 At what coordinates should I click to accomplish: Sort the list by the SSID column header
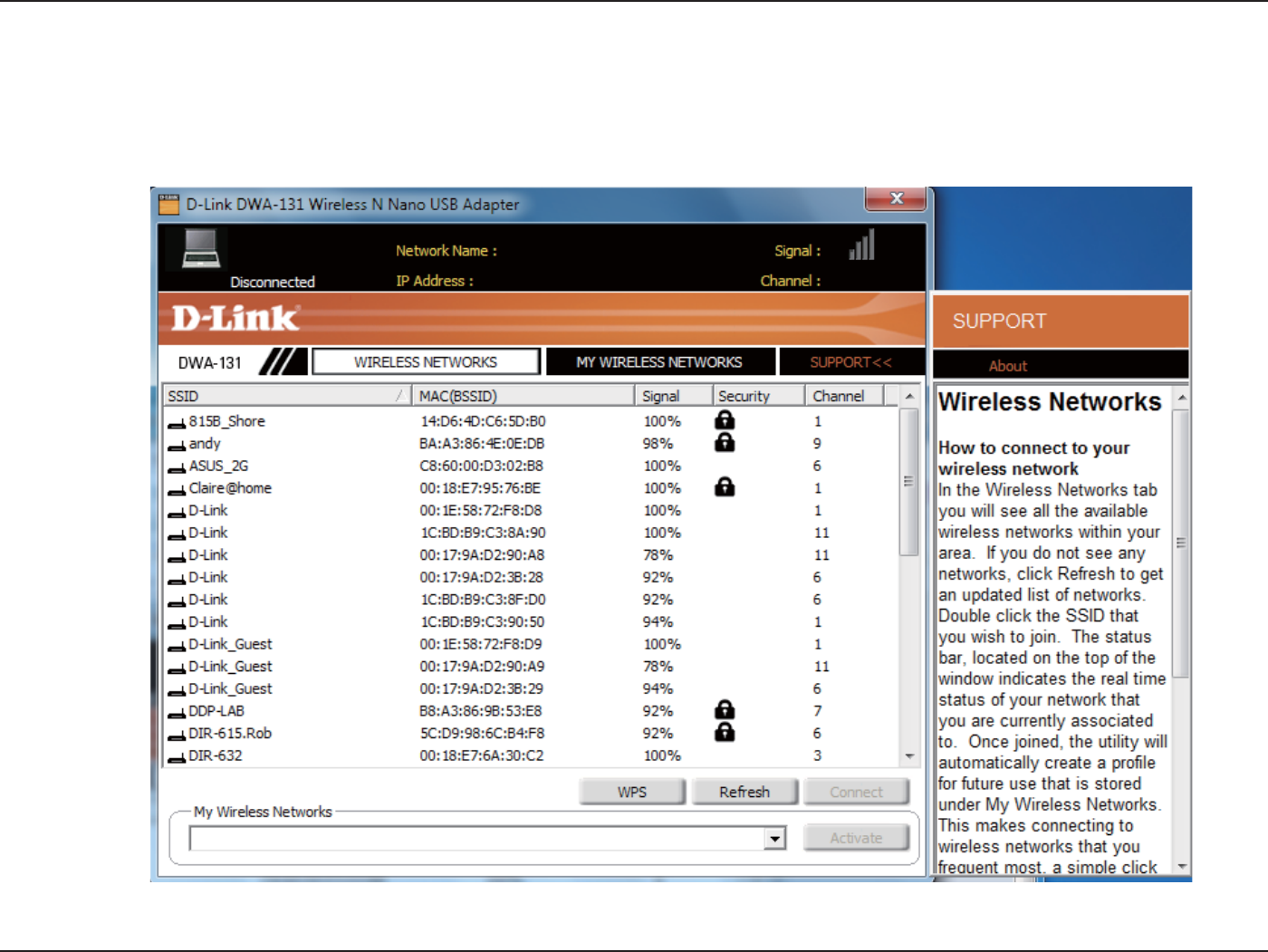pos(286,396)
